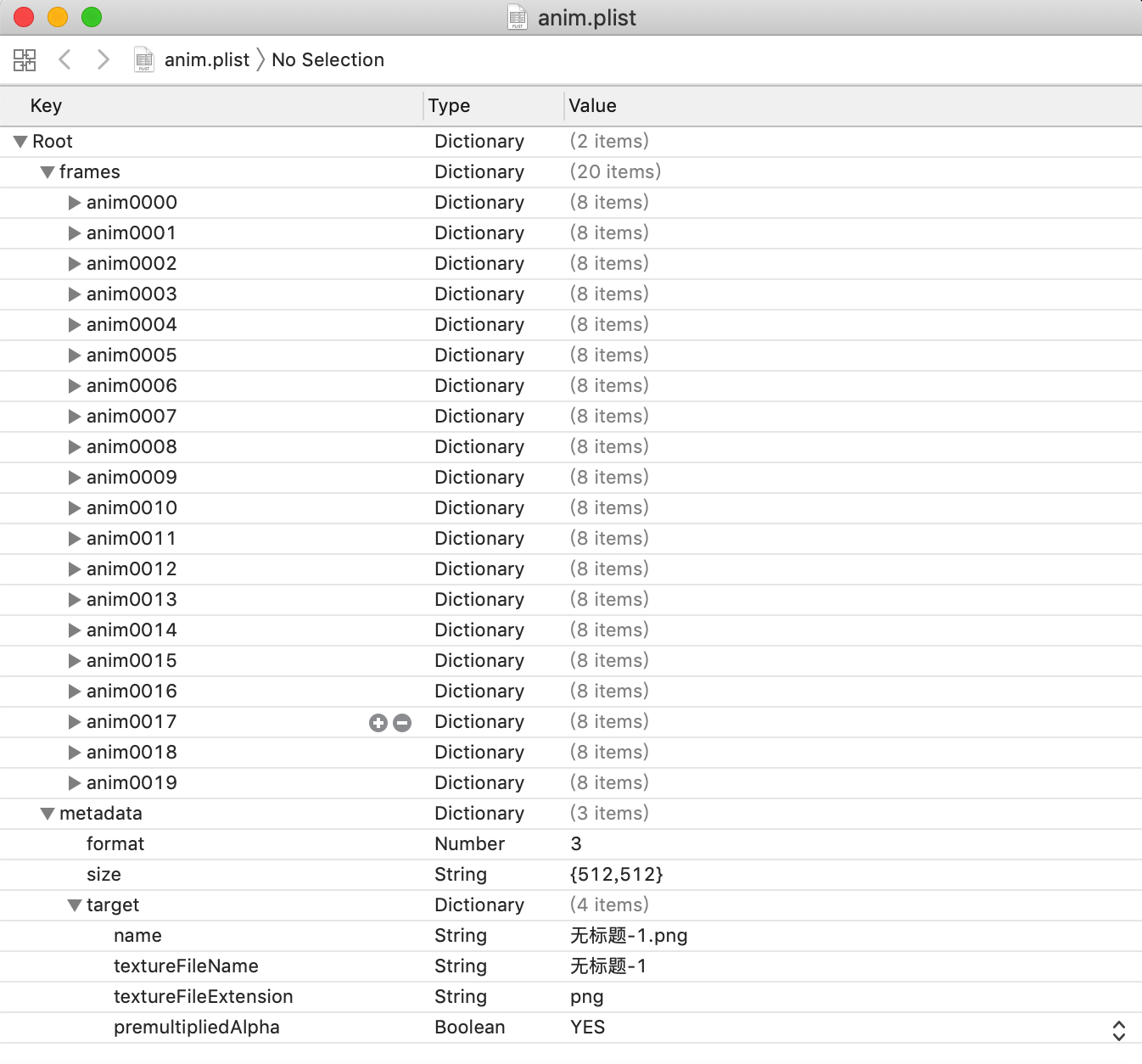Open anim.plist in the jump bar
This screenshot has height=1064, width=1142.
coord(207,59)
